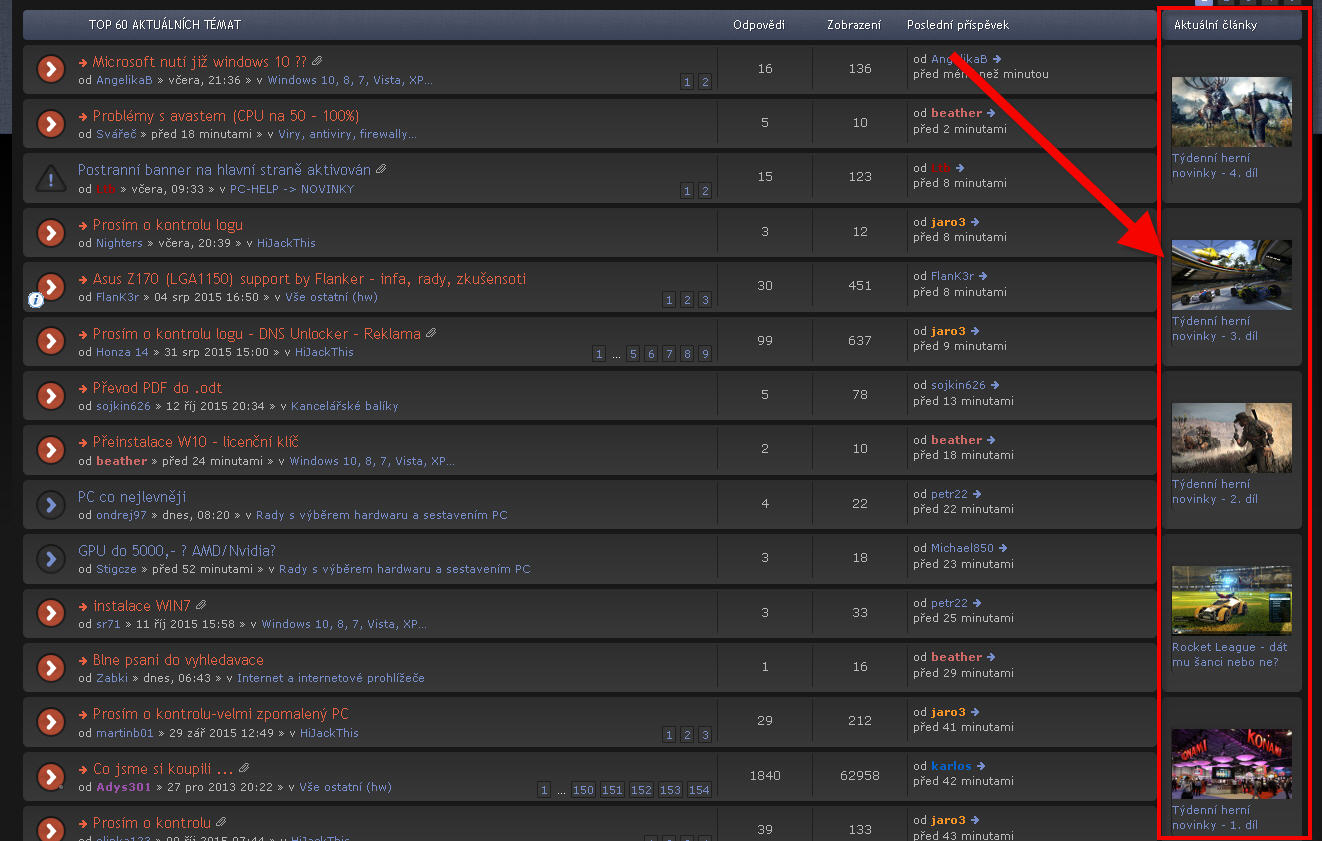Click small red arrow before Převod PDF do .odt
Image resolution: width=1322 pixels, height=841 pixels.
[84, 389]
